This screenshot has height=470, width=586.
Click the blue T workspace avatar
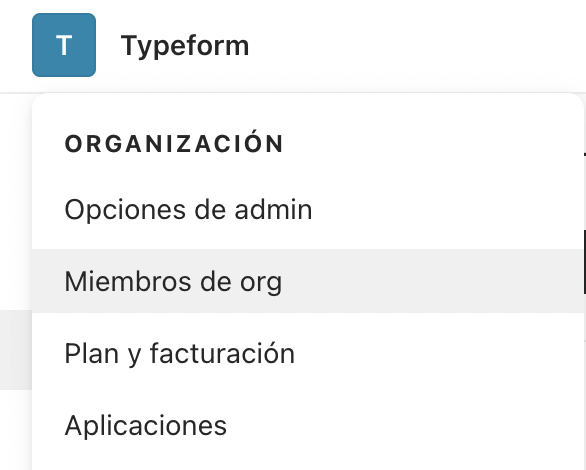click(x=64, y=45)
